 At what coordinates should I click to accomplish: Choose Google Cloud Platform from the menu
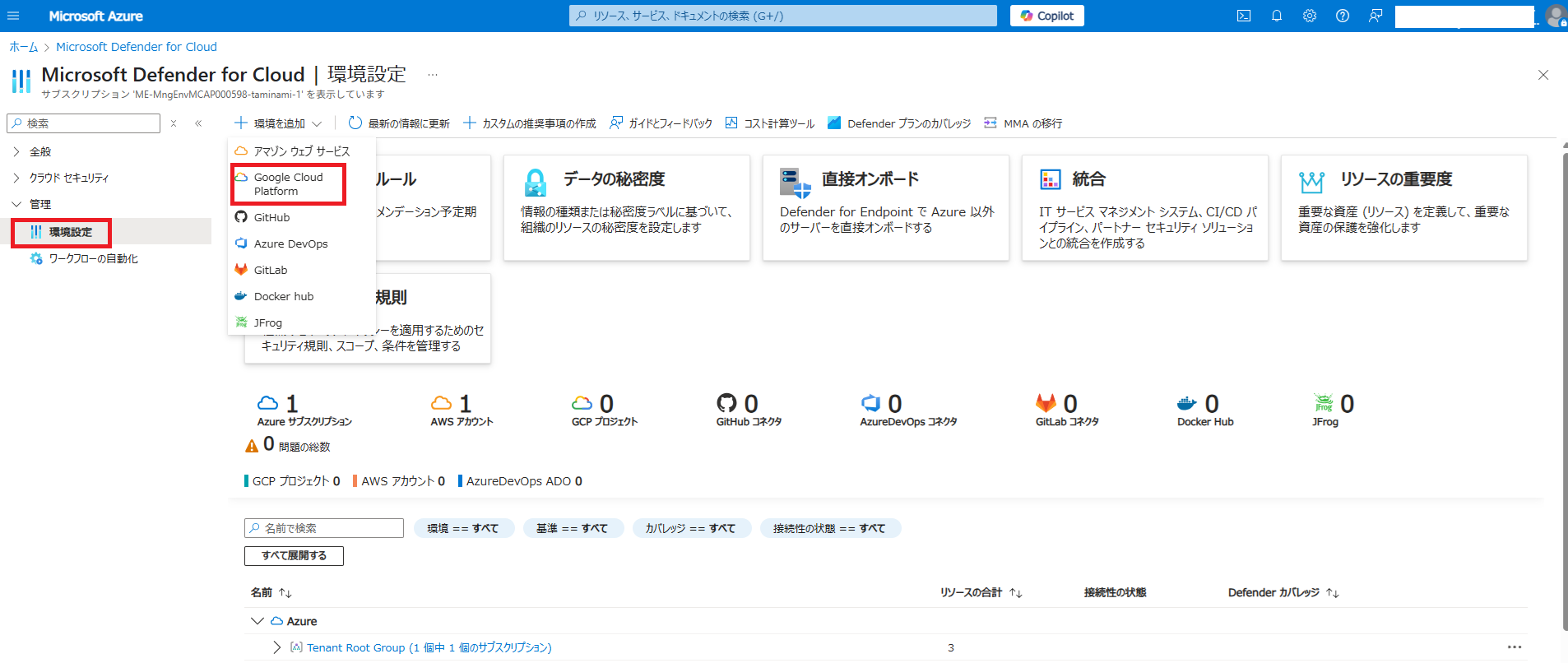click(289, 184)
